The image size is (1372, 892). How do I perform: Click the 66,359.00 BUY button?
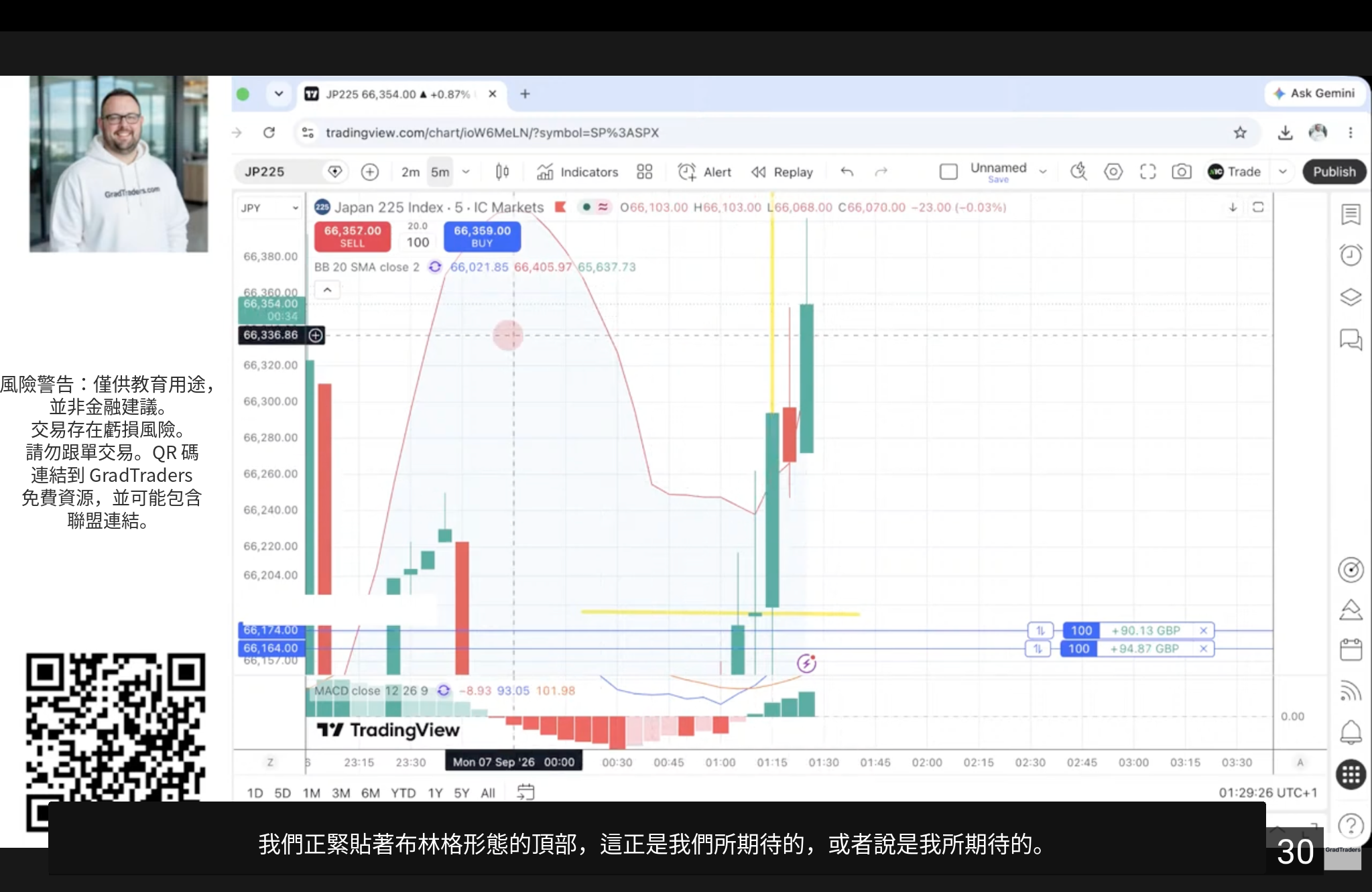(482, 236)
